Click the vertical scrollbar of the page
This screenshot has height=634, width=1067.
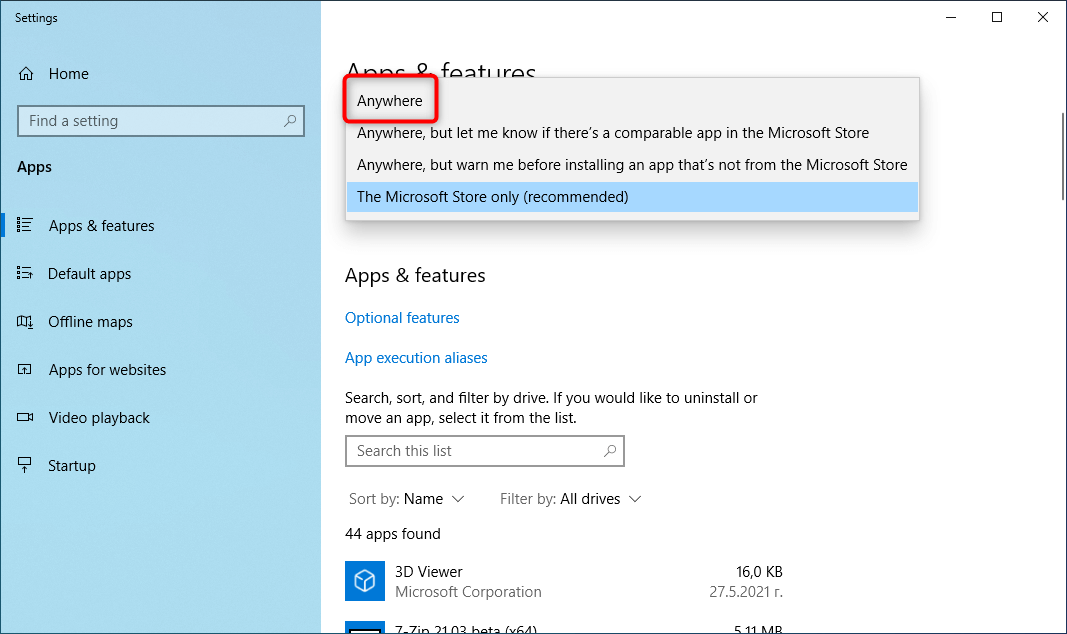[x=1063, y=156]
